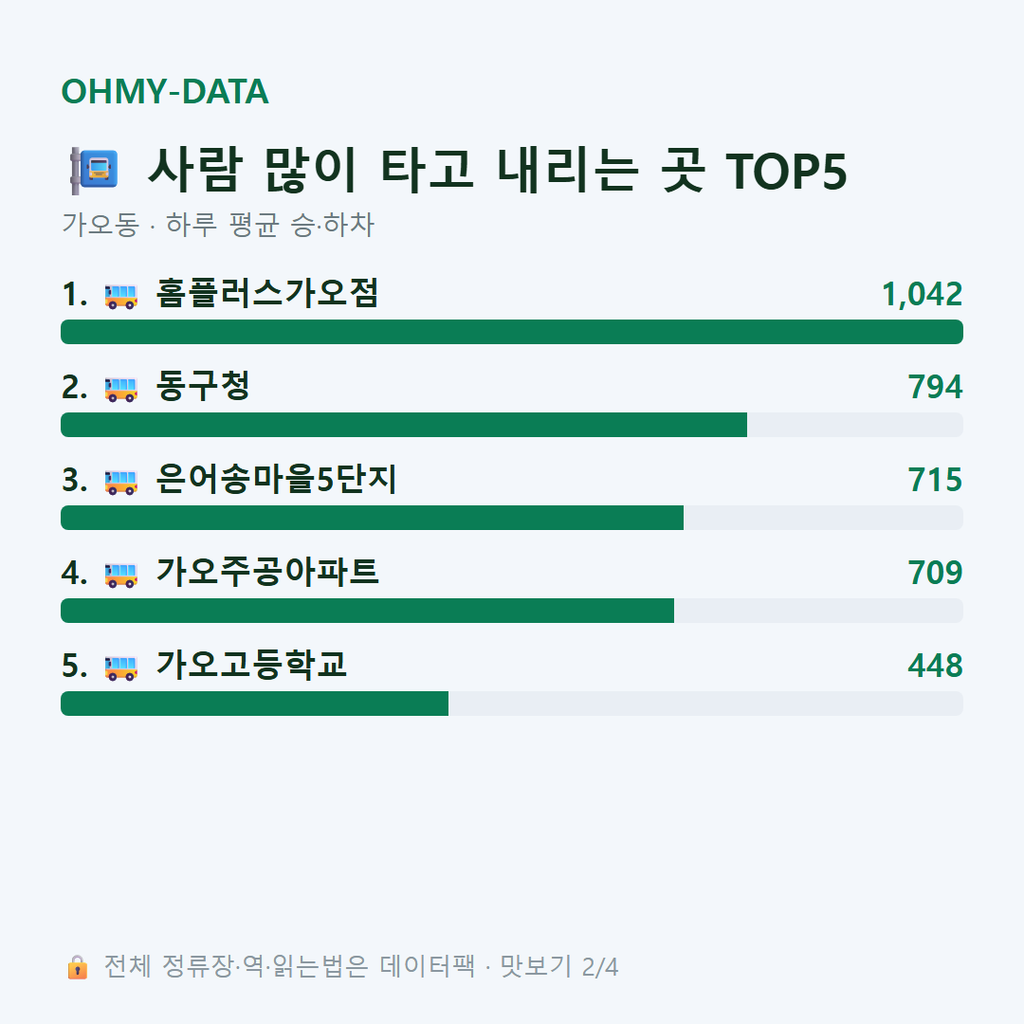1024x1024 pixels.
Task: Click the full progress bar for 1,042
Action: [512, 332]
